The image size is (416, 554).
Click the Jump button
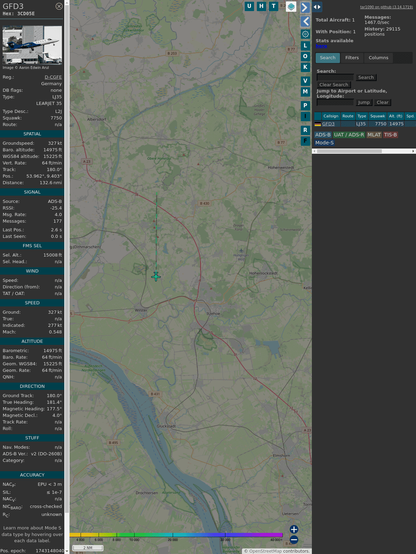point(364,102)
